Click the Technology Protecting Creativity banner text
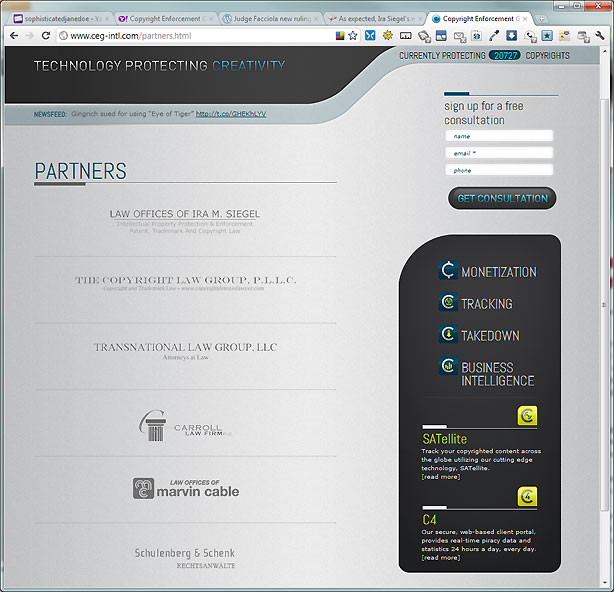Viewport: 614px width, 592px height. click(159, 66)
